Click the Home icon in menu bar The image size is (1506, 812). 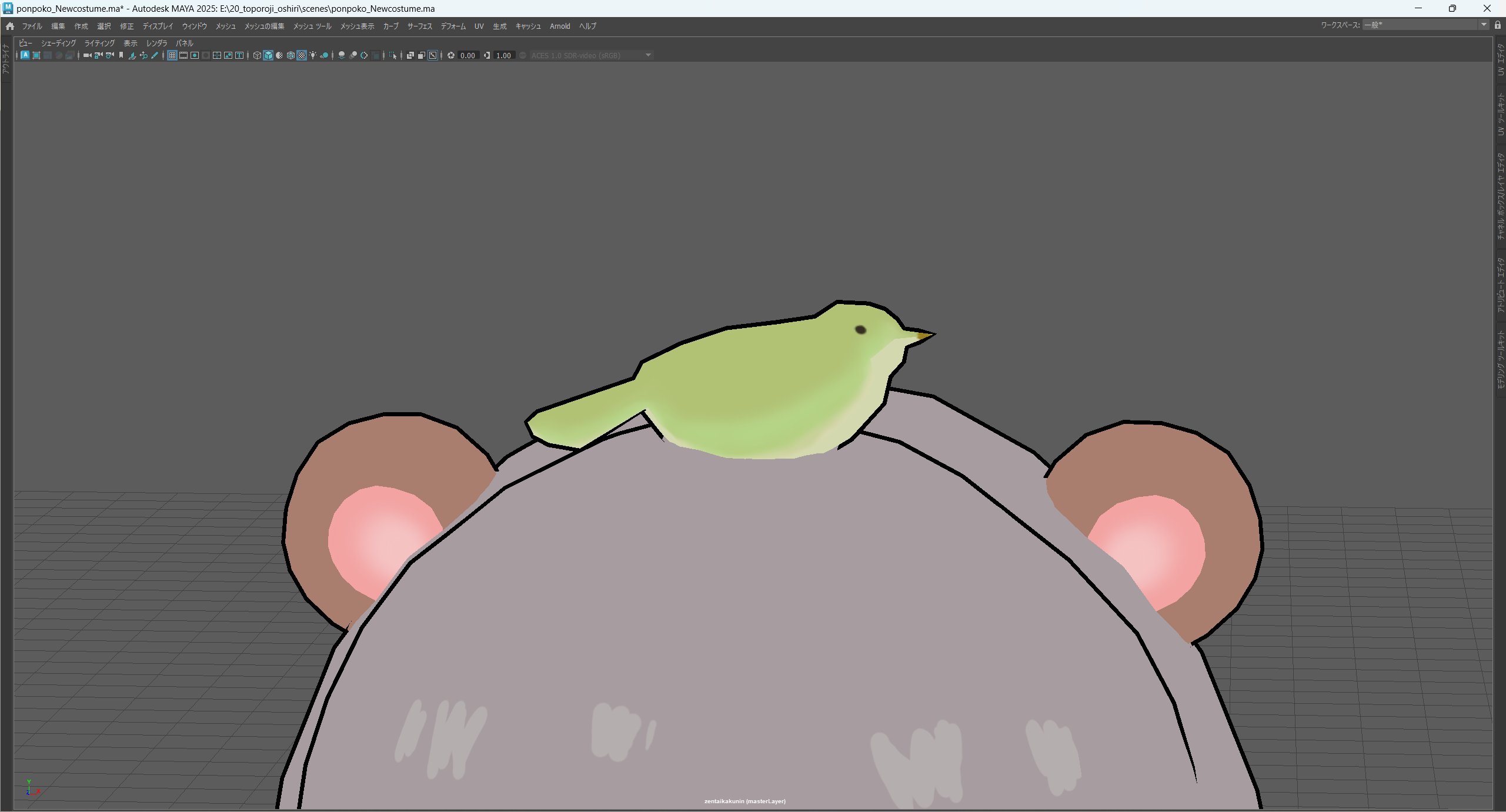coord(10,26)
